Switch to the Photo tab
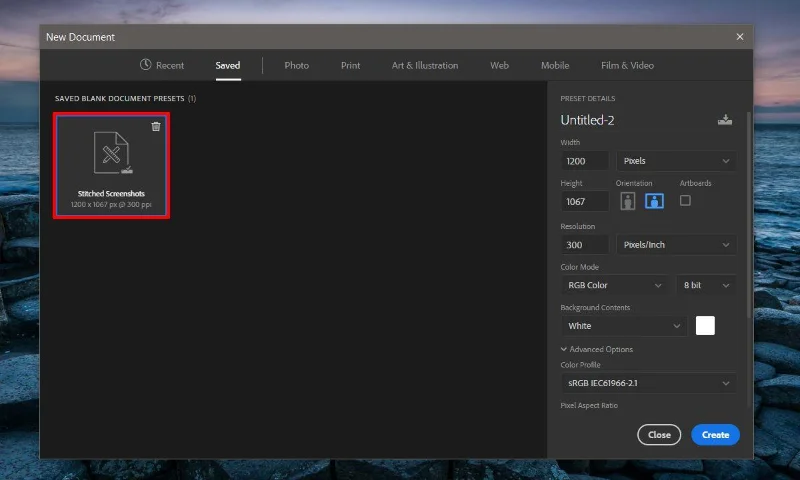Screen dimensions: 800x480 [296, 65]
